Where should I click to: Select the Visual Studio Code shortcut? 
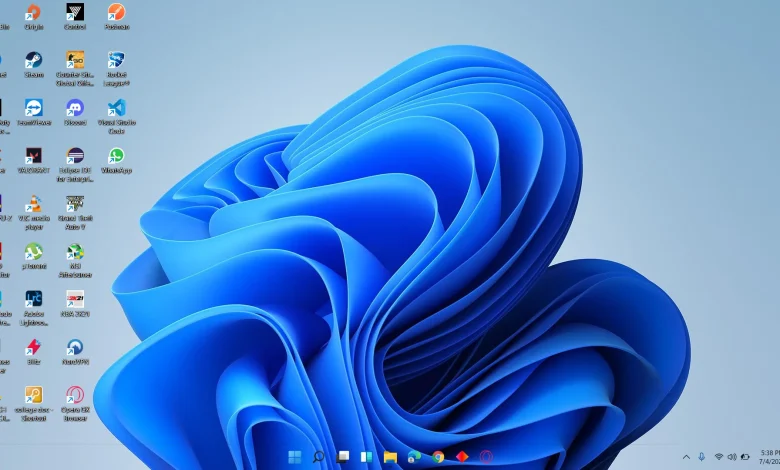tap(117, 116)
